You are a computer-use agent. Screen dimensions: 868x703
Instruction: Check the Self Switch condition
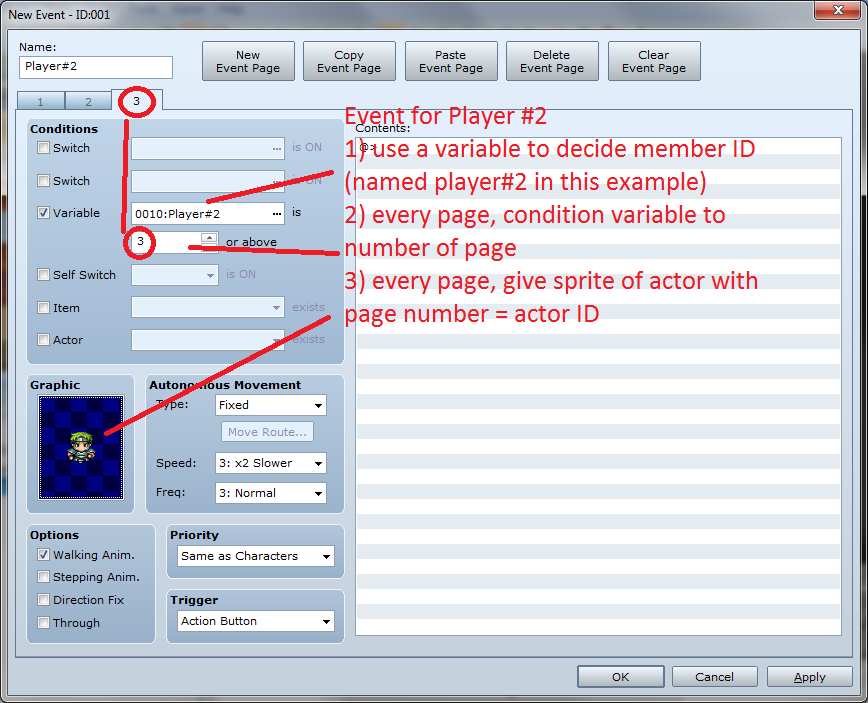click(x=43, y=275)
